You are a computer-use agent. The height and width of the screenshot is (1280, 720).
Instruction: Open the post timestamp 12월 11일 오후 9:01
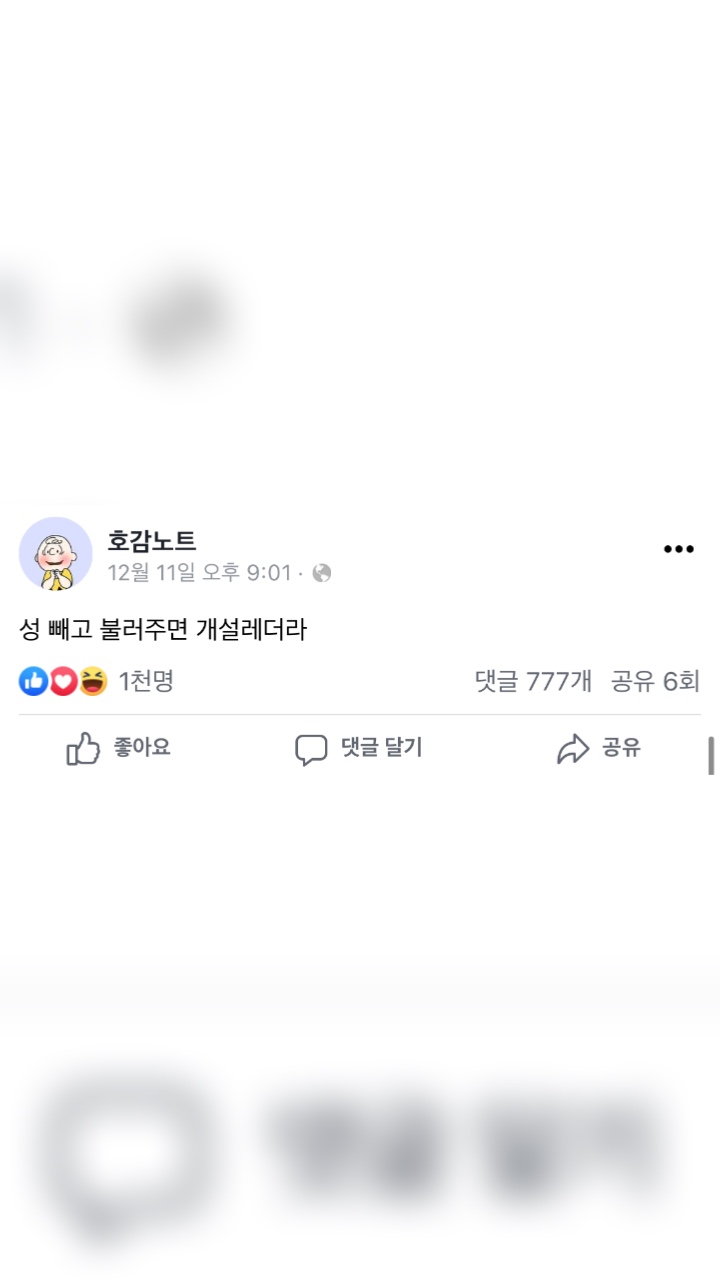click(199, 573)
